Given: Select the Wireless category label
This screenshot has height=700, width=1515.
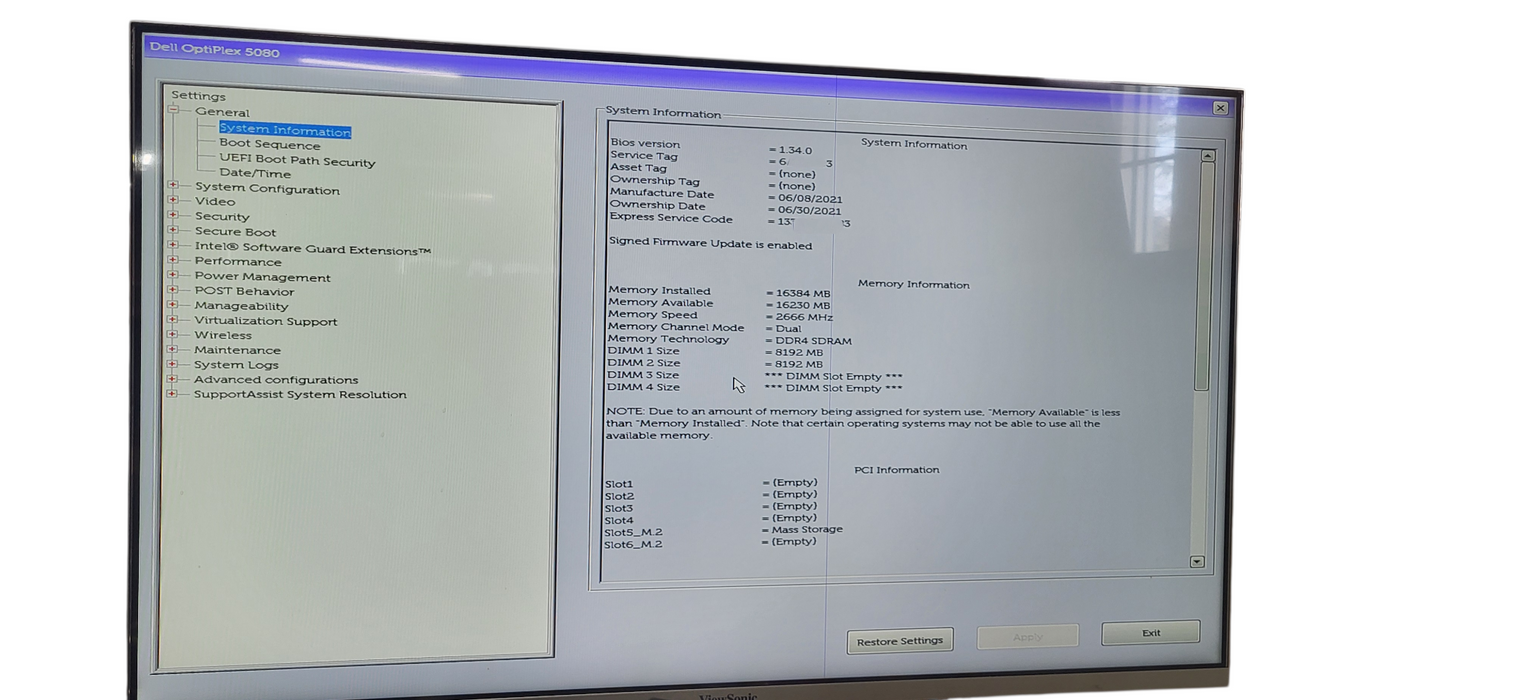Looking at the screenshot, I should 223,335.
